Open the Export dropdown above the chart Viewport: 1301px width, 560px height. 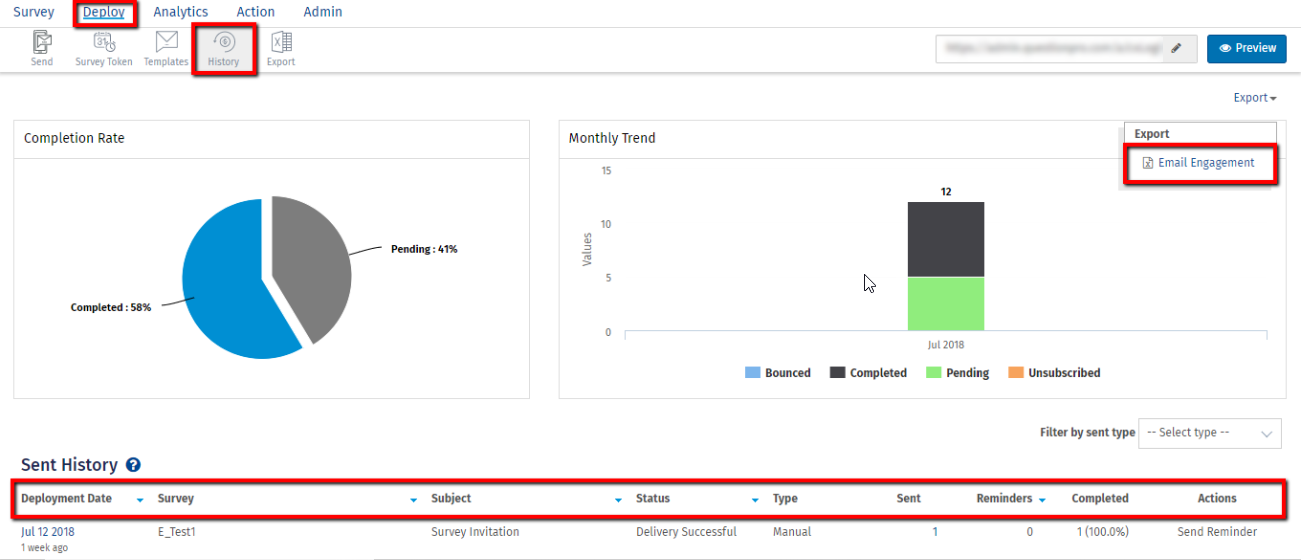tap(1255, 98)
